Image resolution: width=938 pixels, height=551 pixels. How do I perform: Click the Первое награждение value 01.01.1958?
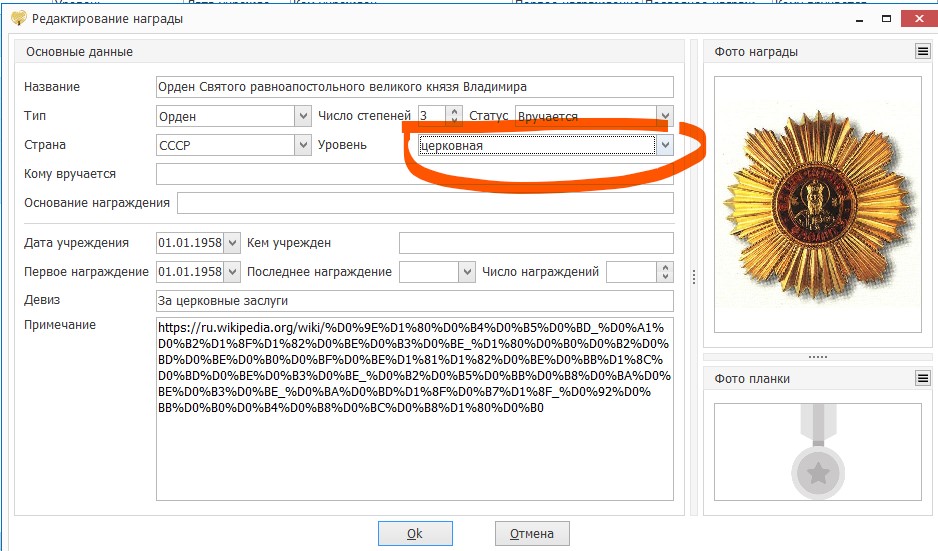pyautogui.click(x=190, y=272)
